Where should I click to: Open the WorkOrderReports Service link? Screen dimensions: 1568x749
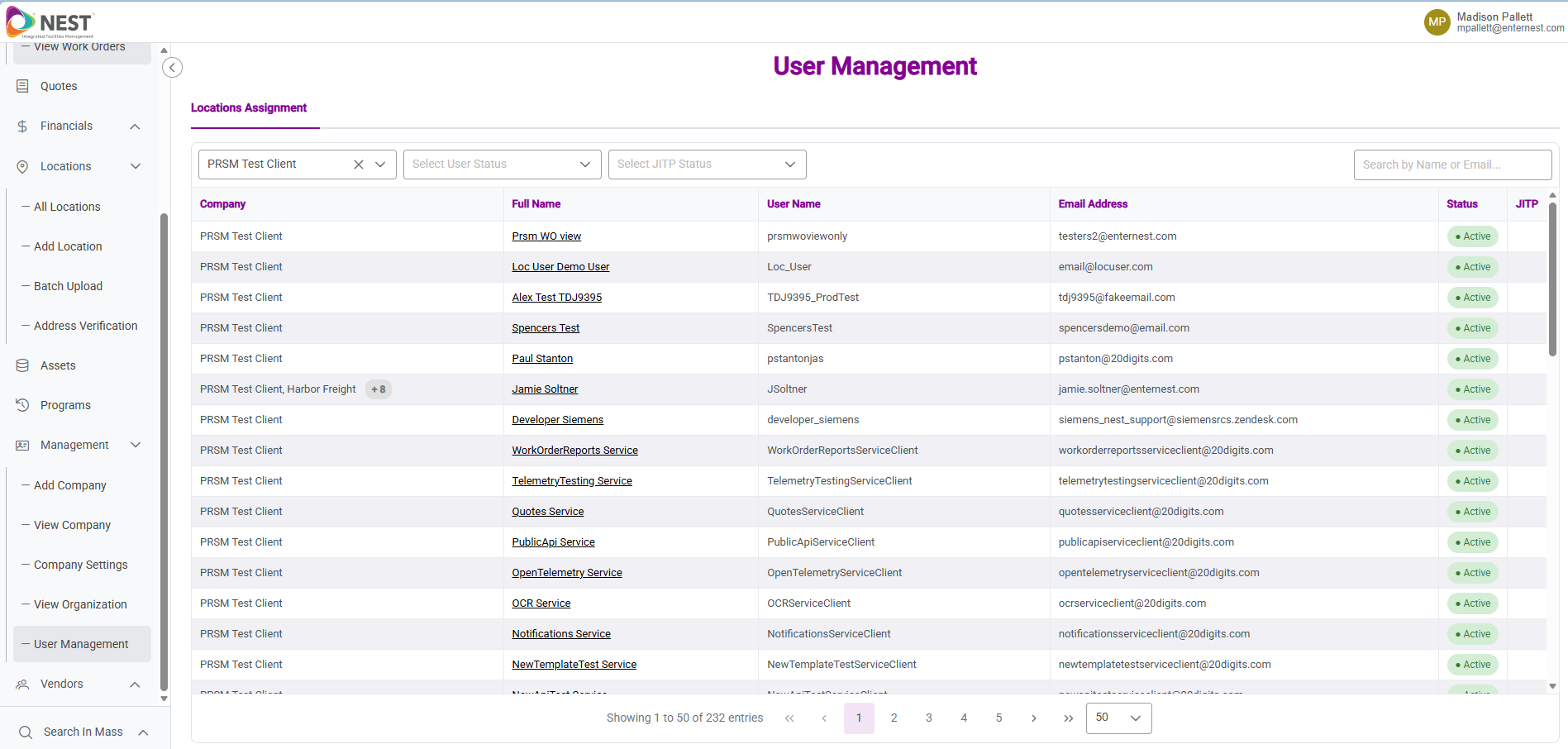coord(574,451)
